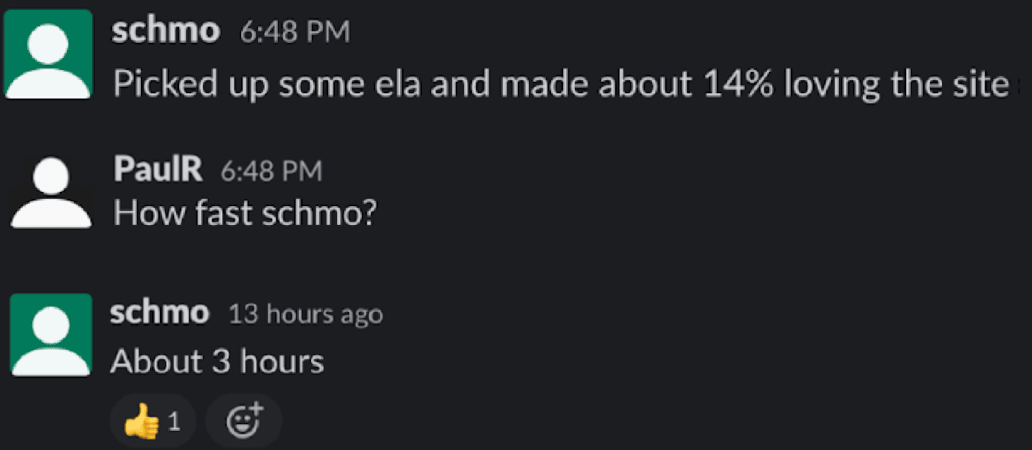Select the 'How fast schmo?' message

(x=244, y=213)
